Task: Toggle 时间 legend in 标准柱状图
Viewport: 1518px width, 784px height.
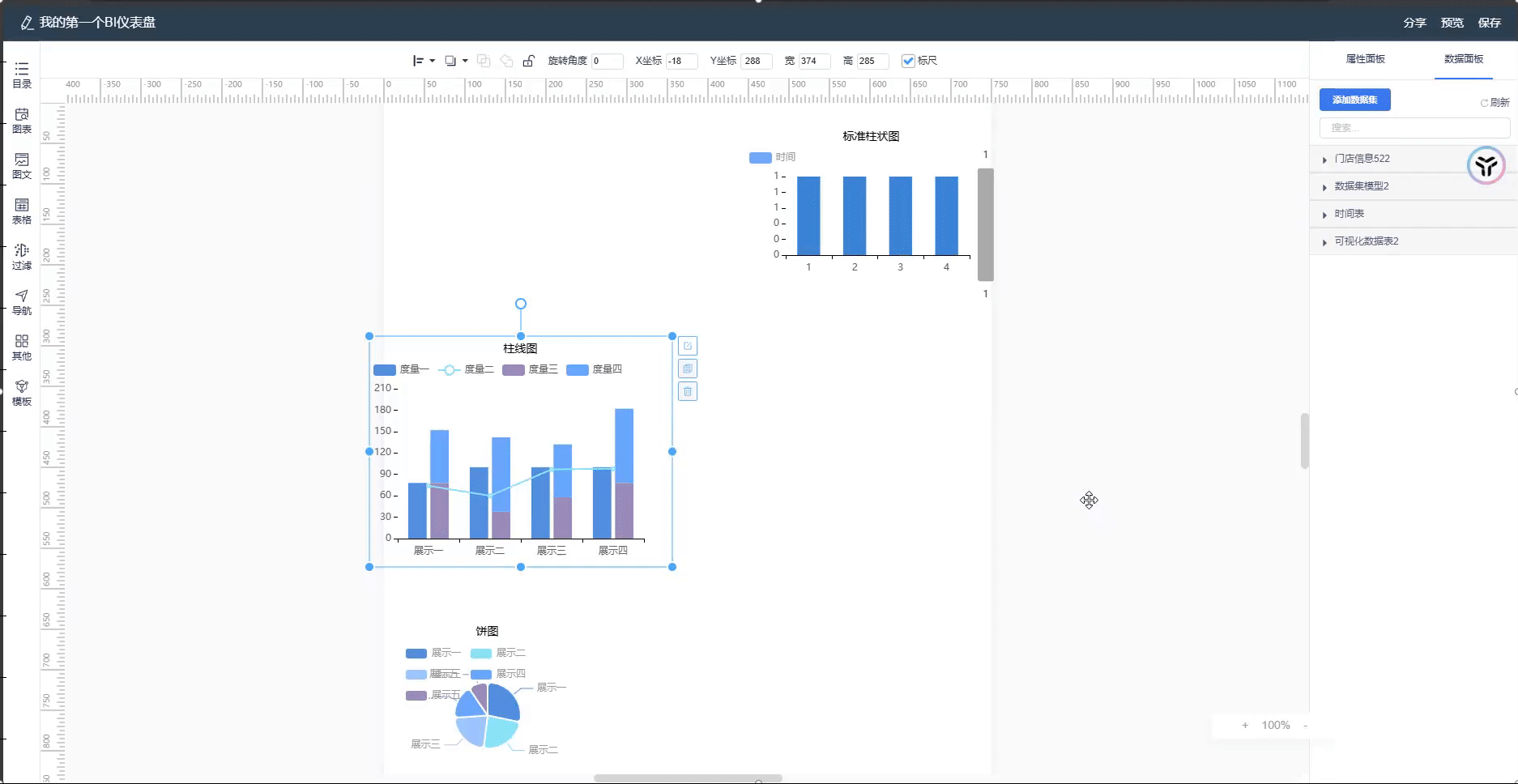Action: pyautogui.click(x=772, y=157)
